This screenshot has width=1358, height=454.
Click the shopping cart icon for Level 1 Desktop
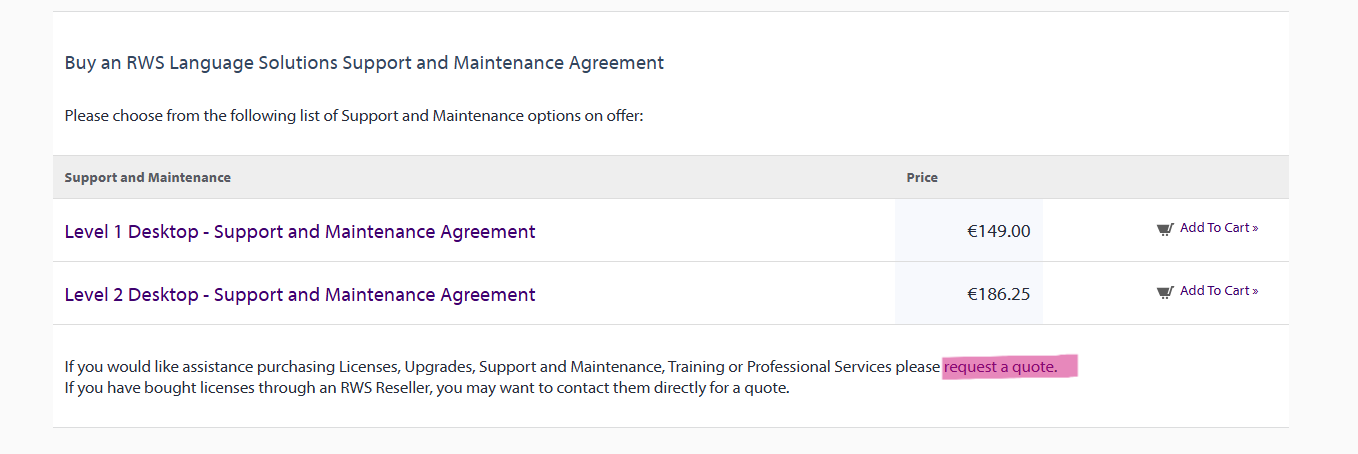click(1164, 229)
